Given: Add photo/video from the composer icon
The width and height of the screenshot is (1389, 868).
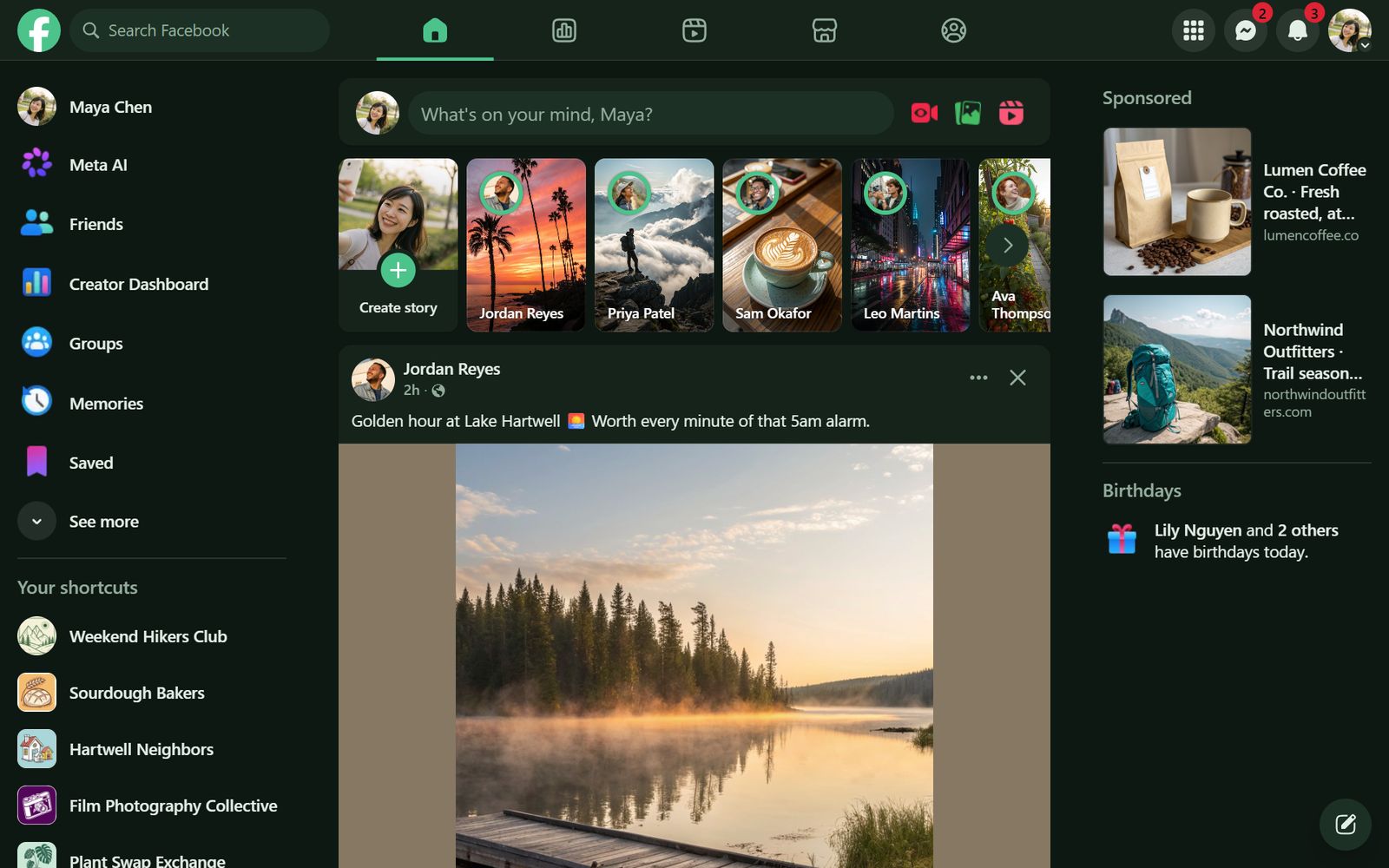Looking at the screenshot, I should click(x=968, y=113).
